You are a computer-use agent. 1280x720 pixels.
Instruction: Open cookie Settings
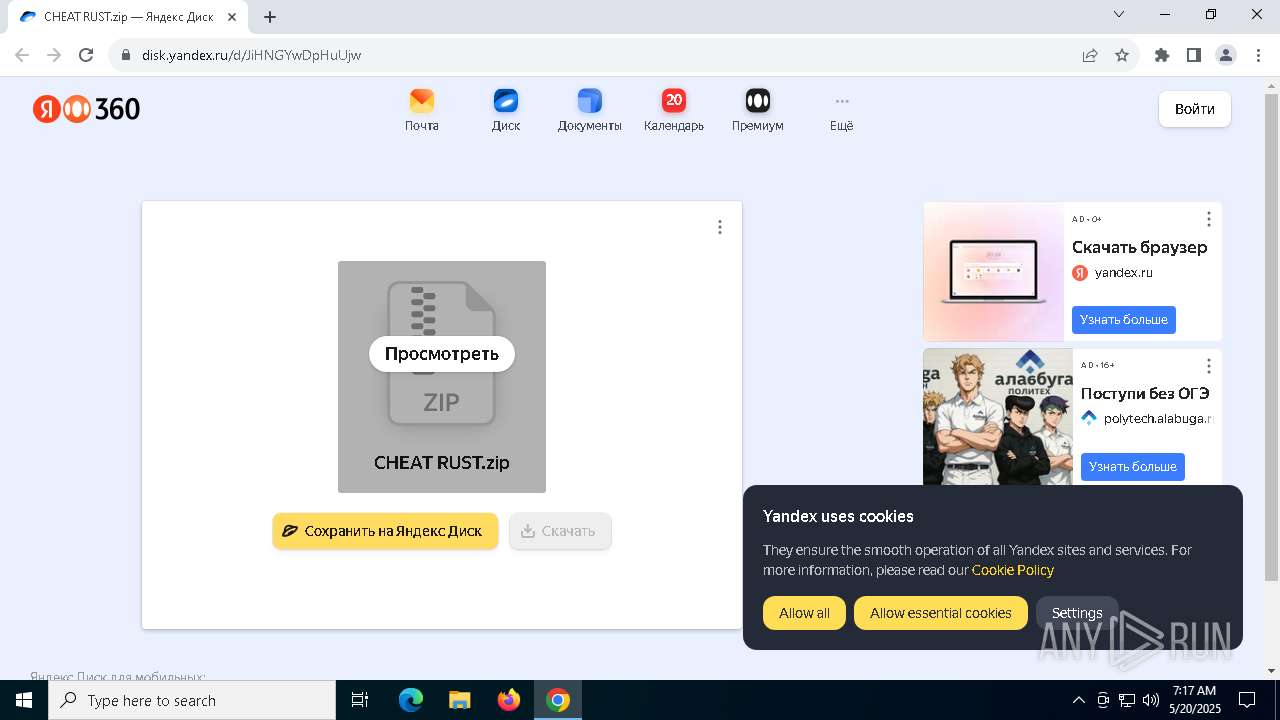point(1077,613)
